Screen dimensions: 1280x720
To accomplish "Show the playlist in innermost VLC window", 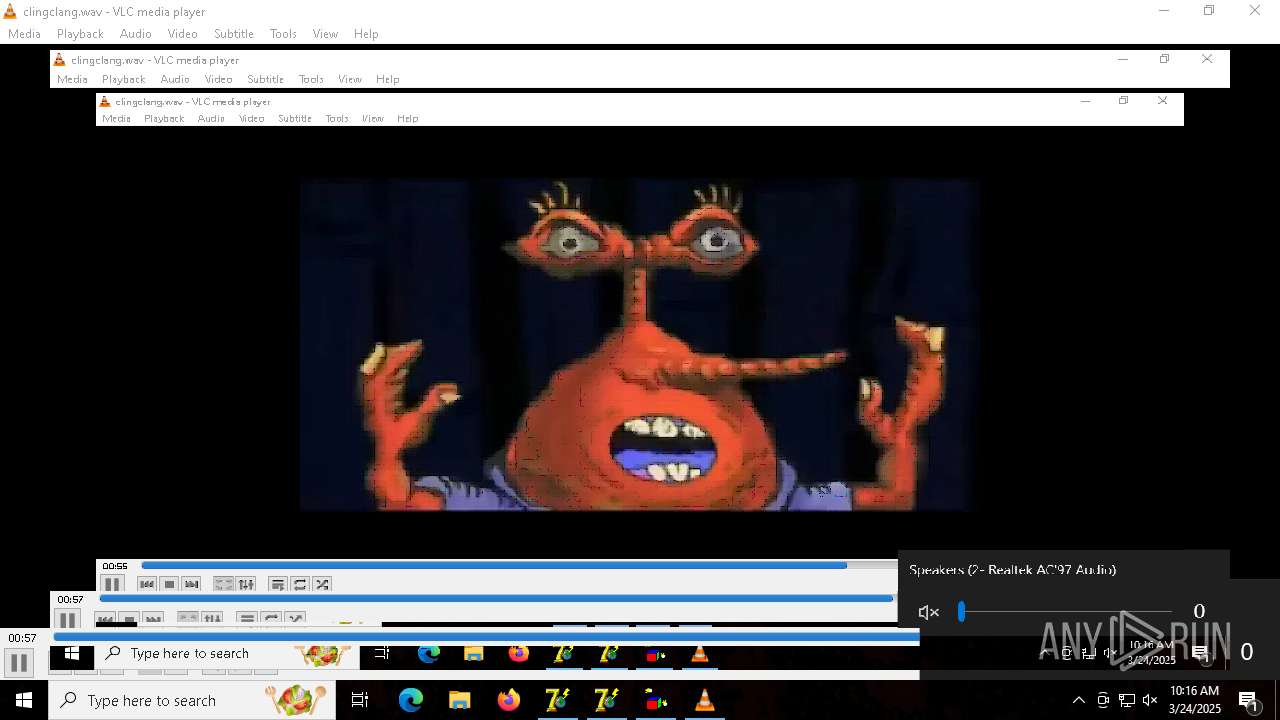I will [x=278, y=584].
